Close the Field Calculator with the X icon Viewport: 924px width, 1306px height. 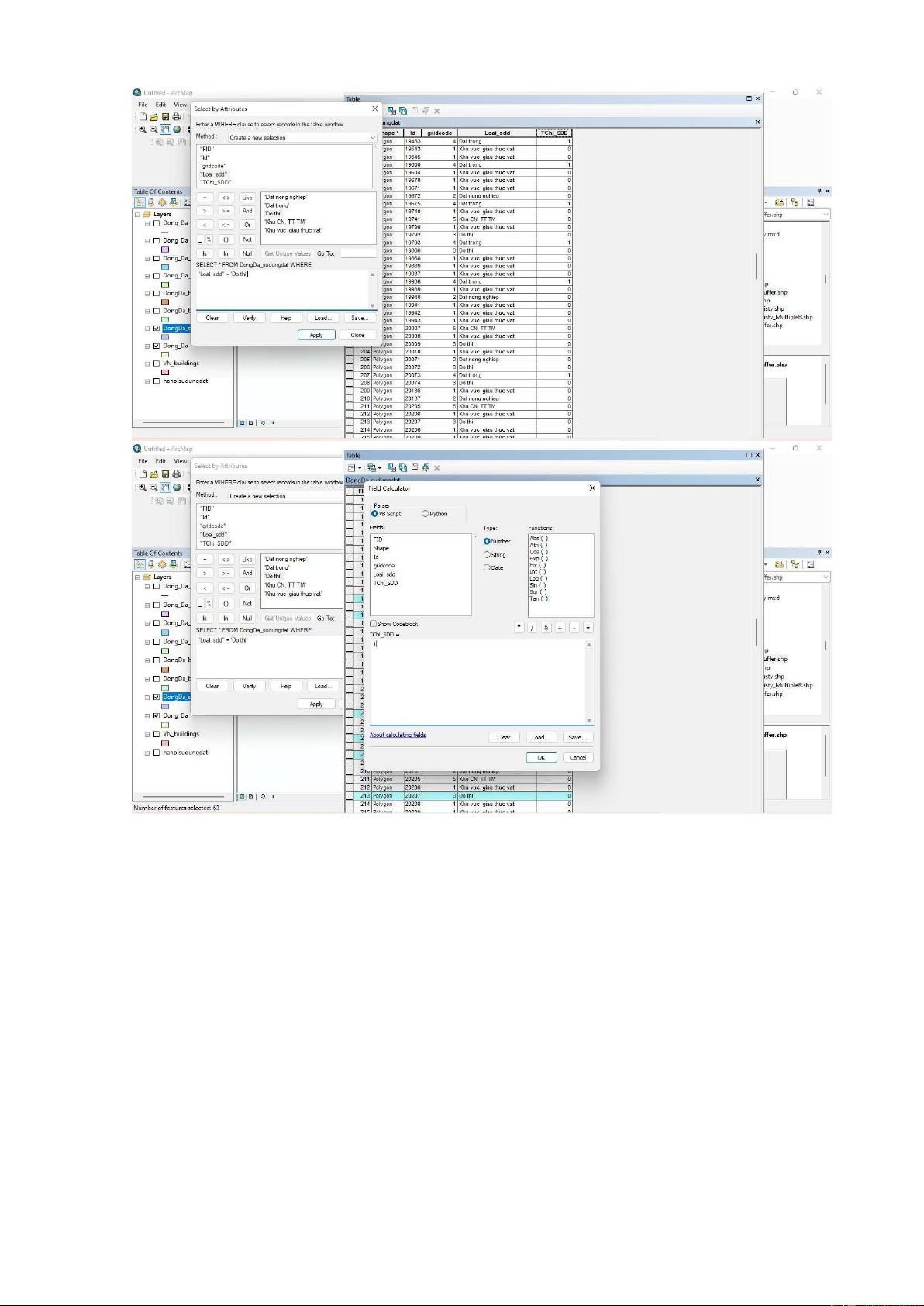pyautogui.click(x=592, y=488)
